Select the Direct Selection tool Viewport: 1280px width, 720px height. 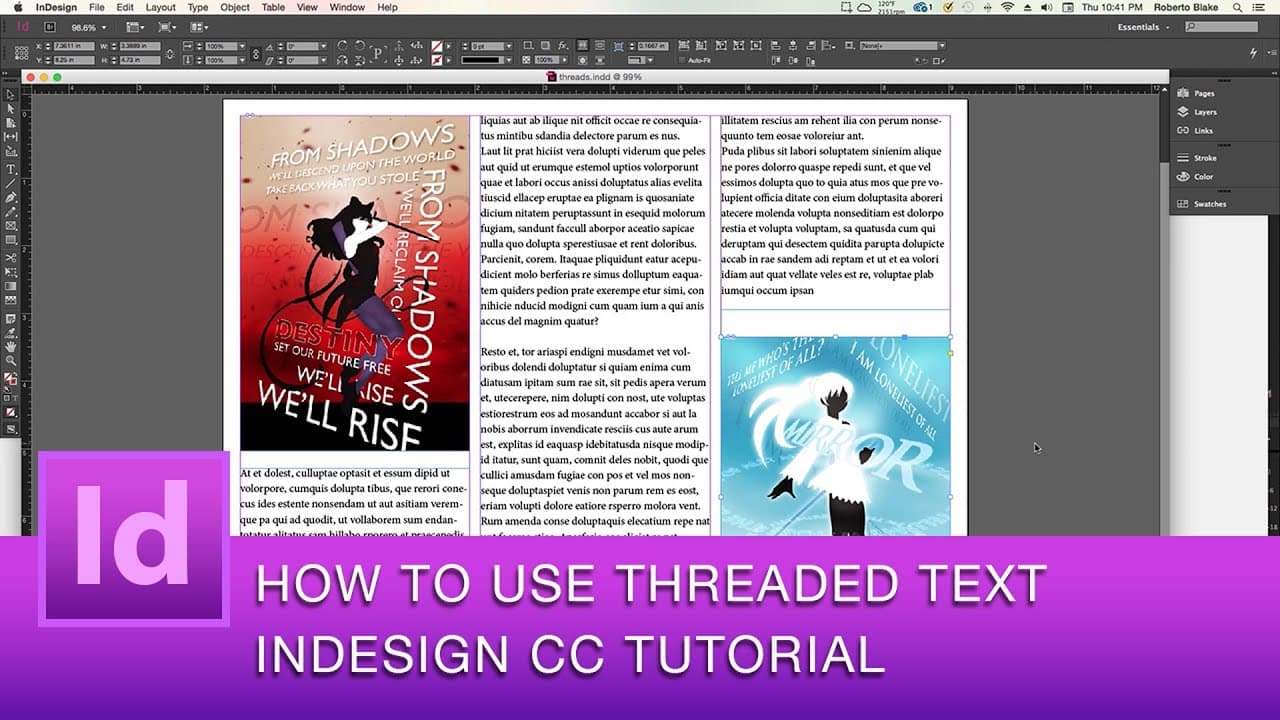coord(11,108)
